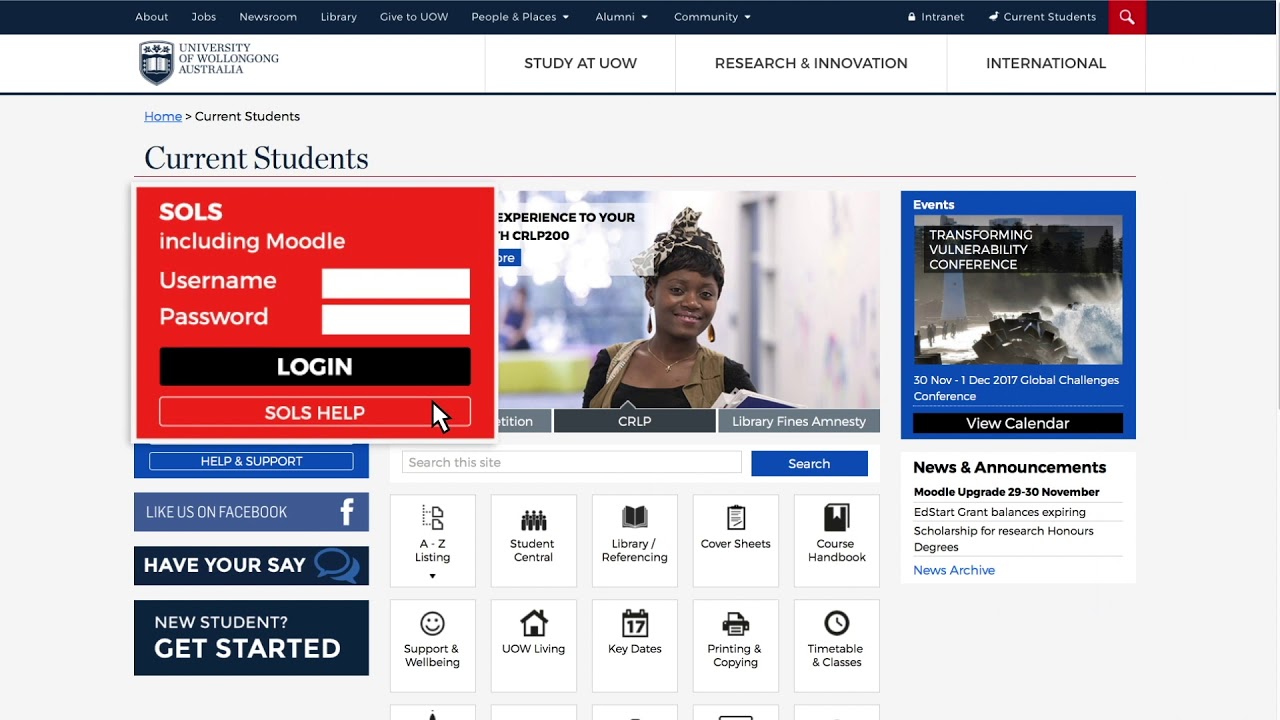This screenshot has width=1280, height=720.
Task: Click the black LOGIN button
Action: pyautogui.click(x=315, y=367)
